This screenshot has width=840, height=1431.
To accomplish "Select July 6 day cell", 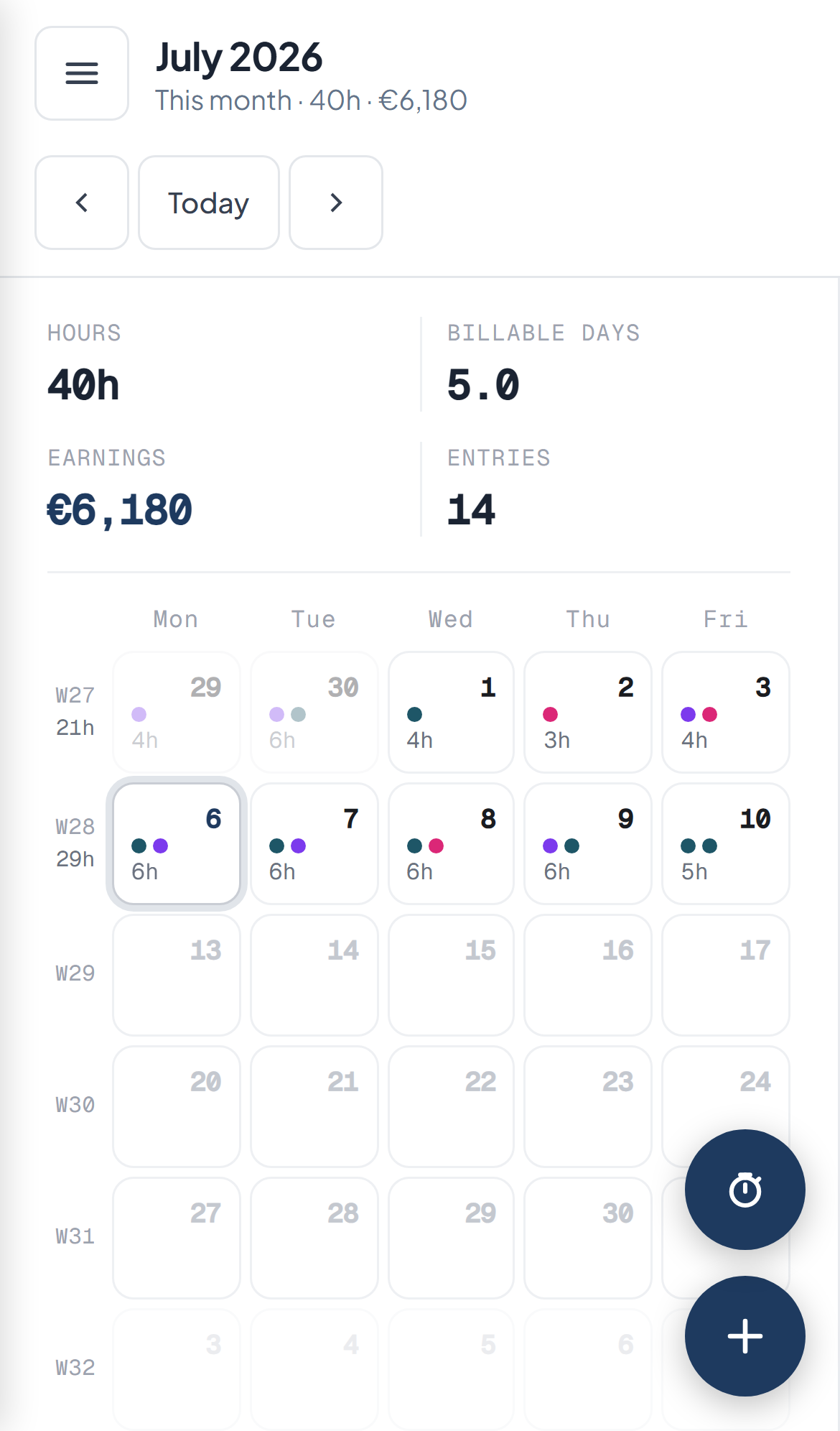I will 177,843.
